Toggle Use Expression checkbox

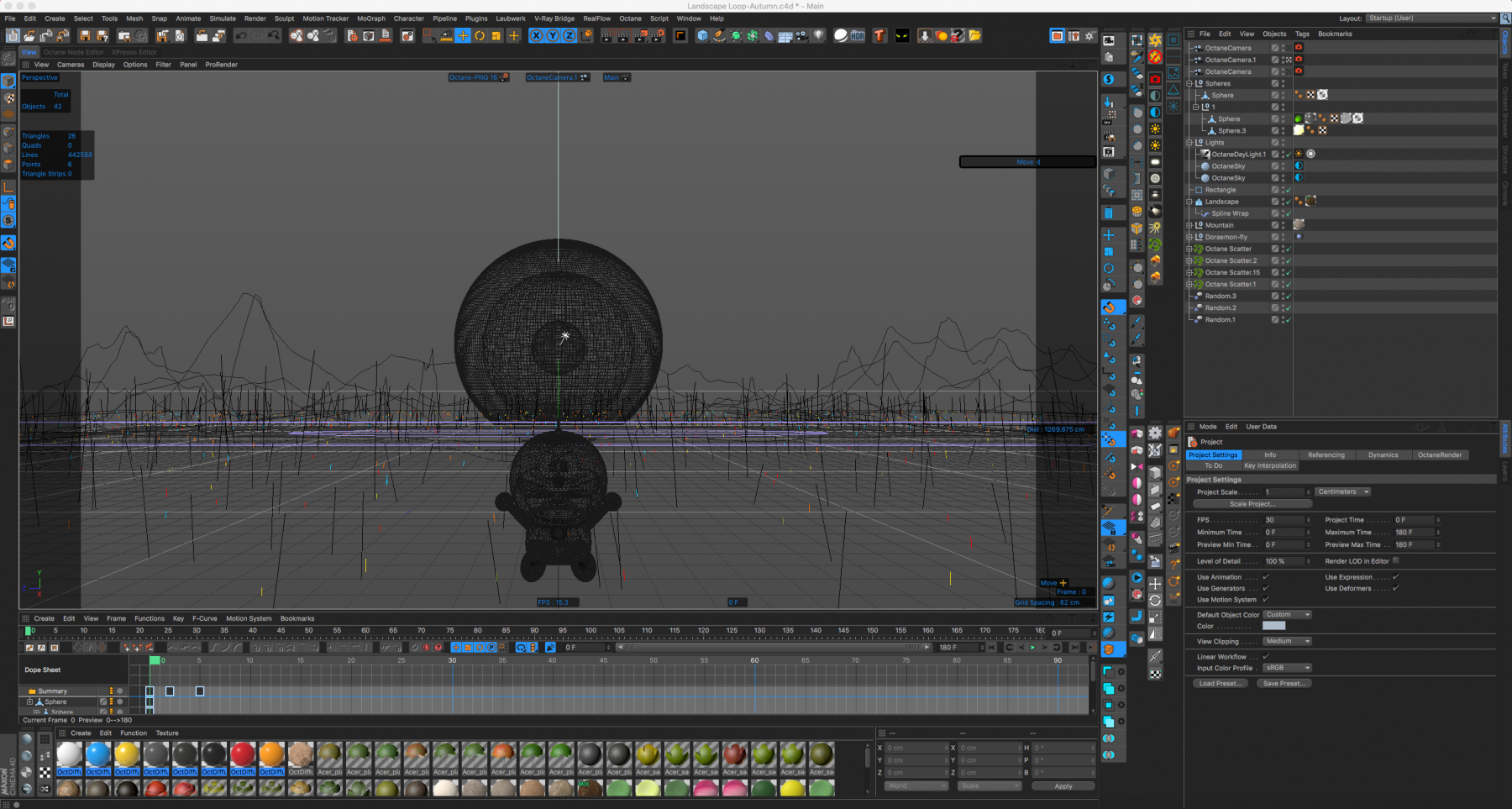(1396, 577)
